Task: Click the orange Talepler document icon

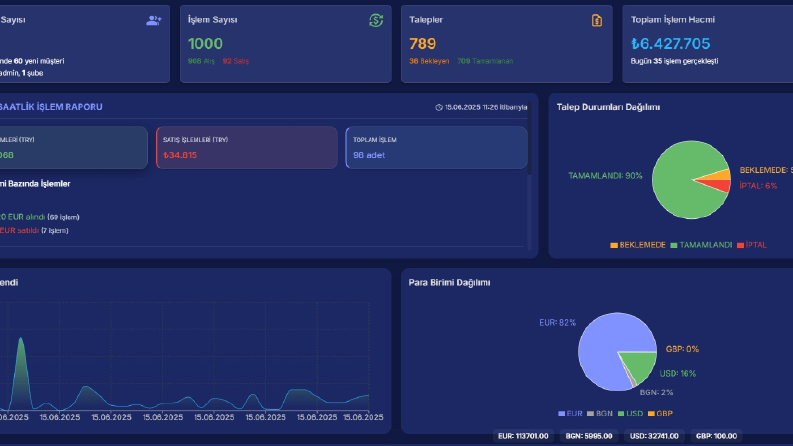Action: [597, 20]
